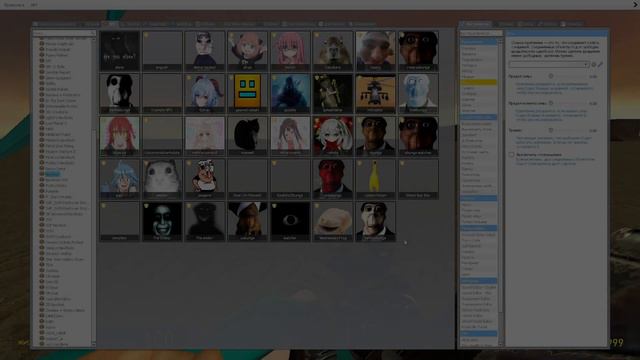This screenshot has width=640, height=360.
Task: Choose the brown-haired anime girl thumbnail
Action: 290,136
